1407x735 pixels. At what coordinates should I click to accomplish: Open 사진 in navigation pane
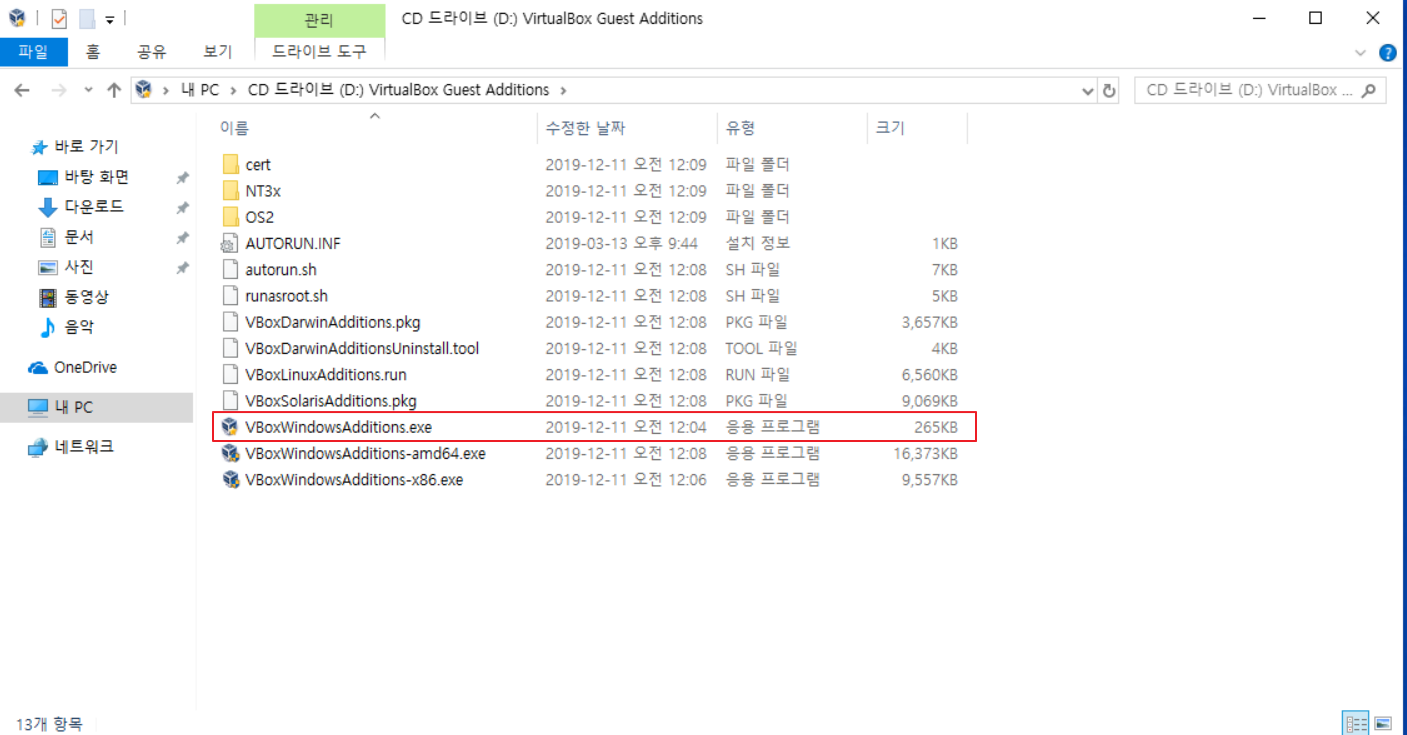click(79, 267)
